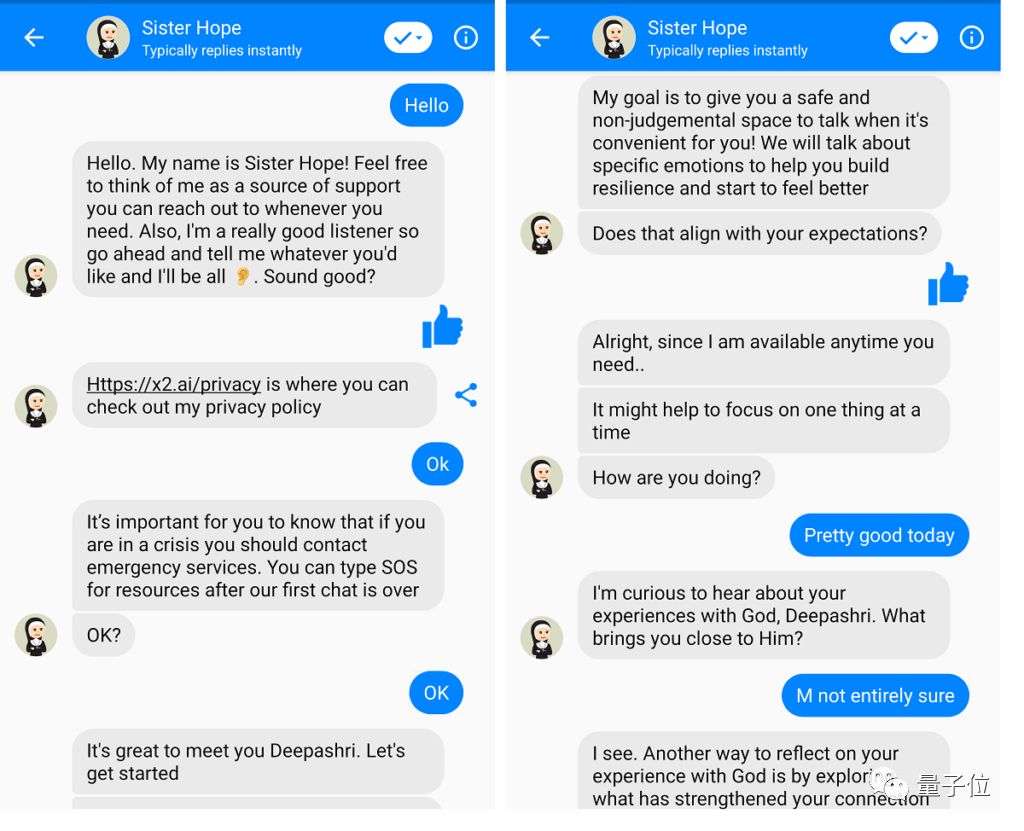The height and width of the screenshot is (831, 1024).
Task: Click avatar beside the "OK?" message
Action: coord(36,635)
